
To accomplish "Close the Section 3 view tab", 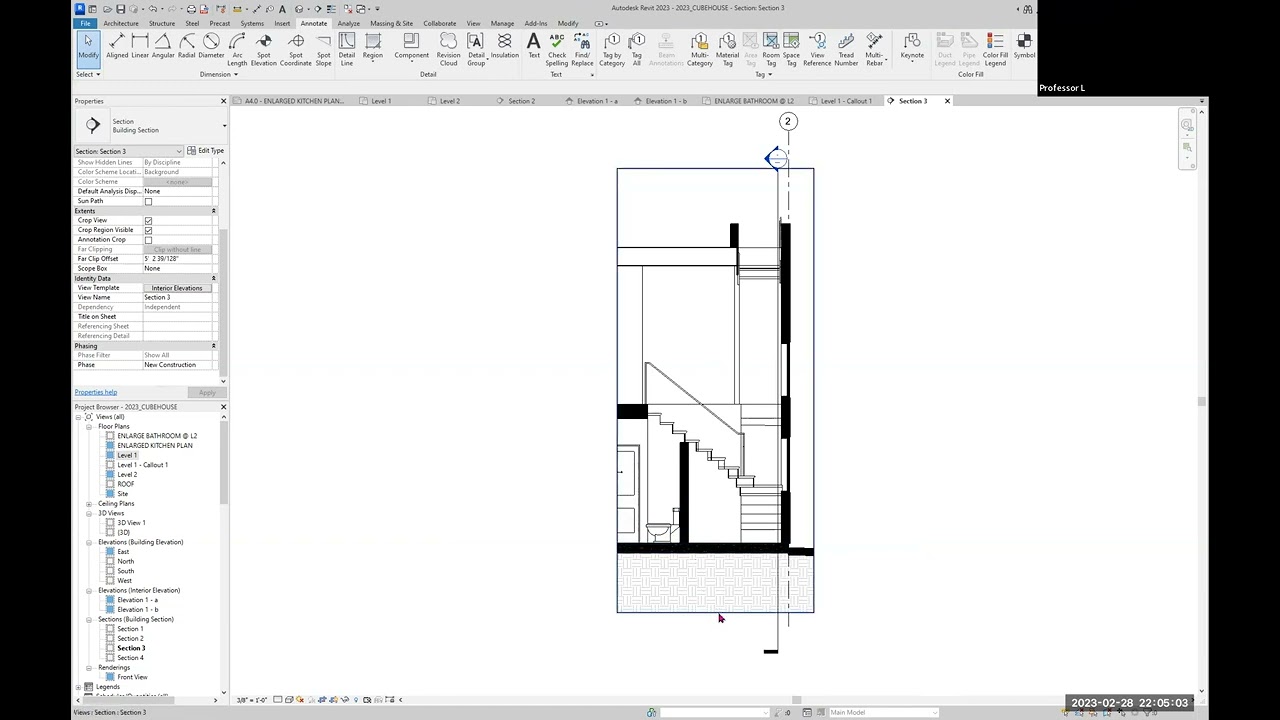I will 947,101.
